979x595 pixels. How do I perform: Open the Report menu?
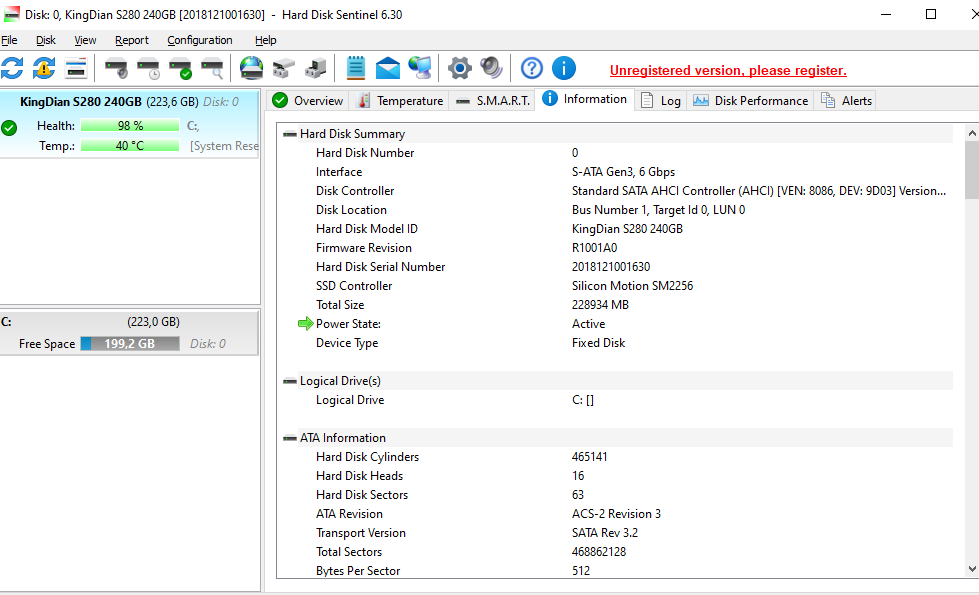(131, 40)
